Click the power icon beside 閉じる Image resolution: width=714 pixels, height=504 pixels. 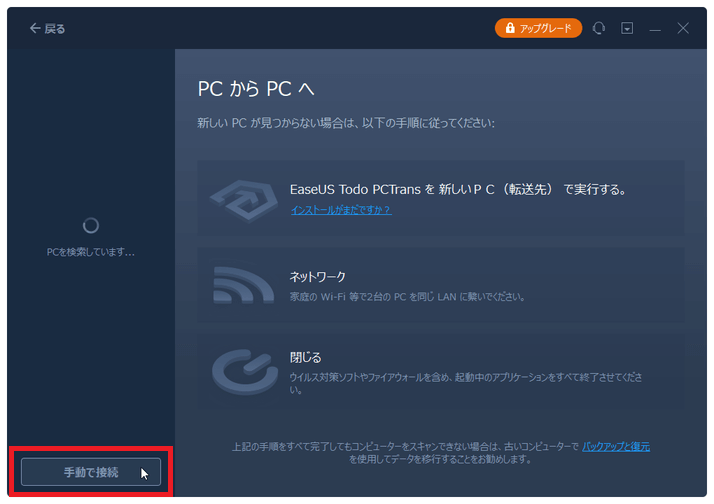(243, 369)
